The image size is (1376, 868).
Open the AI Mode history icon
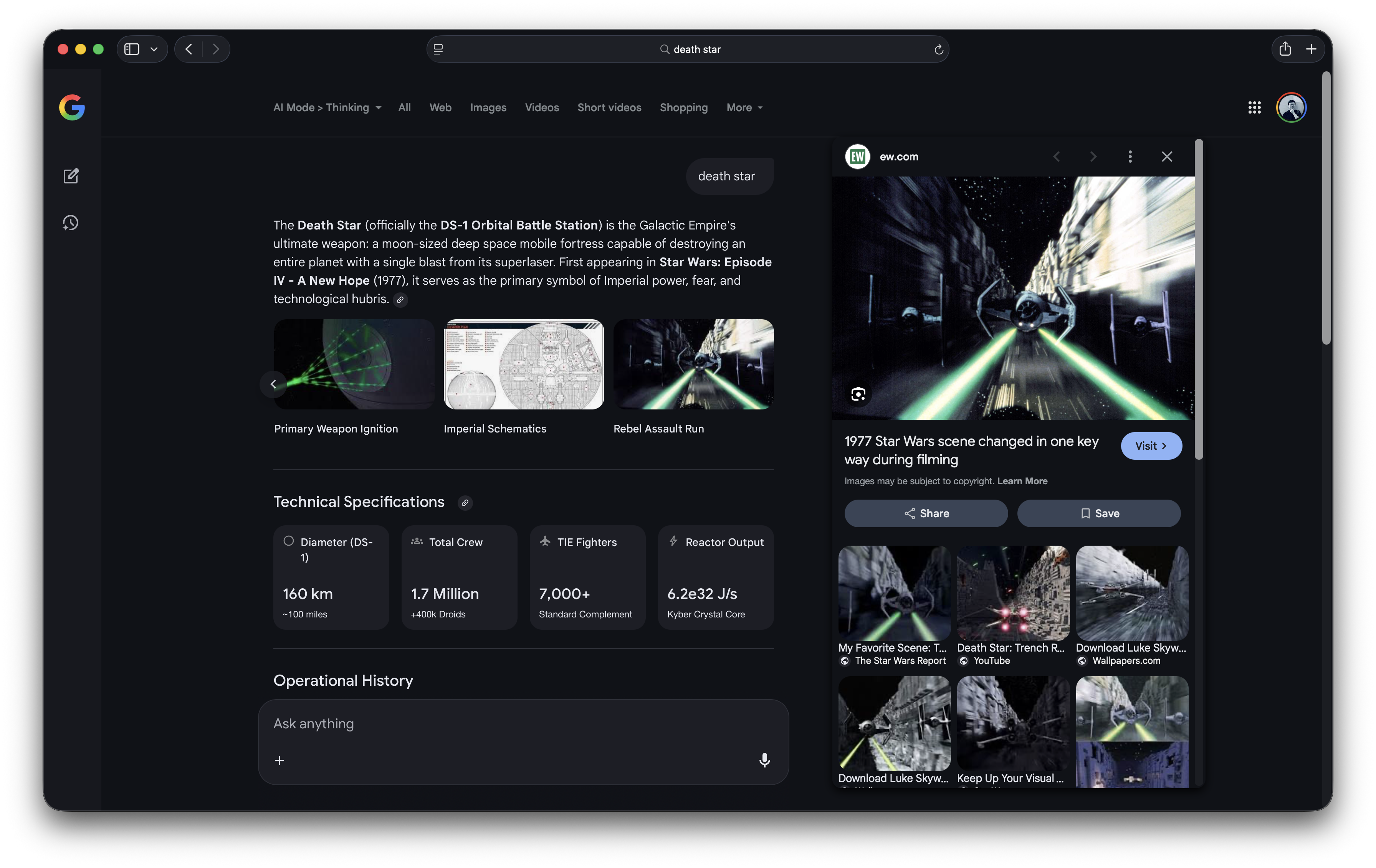[x=71, y=223]
